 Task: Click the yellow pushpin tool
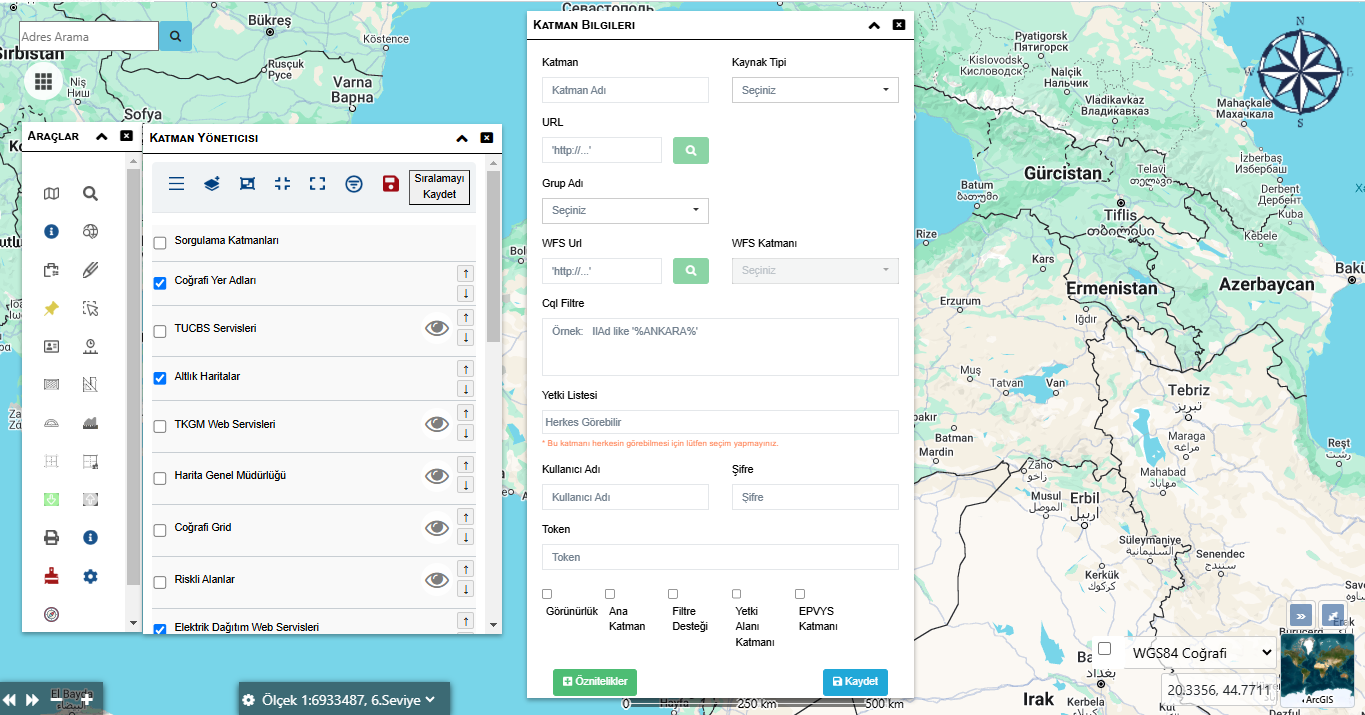pyautogui.click(x=52, y=308)
